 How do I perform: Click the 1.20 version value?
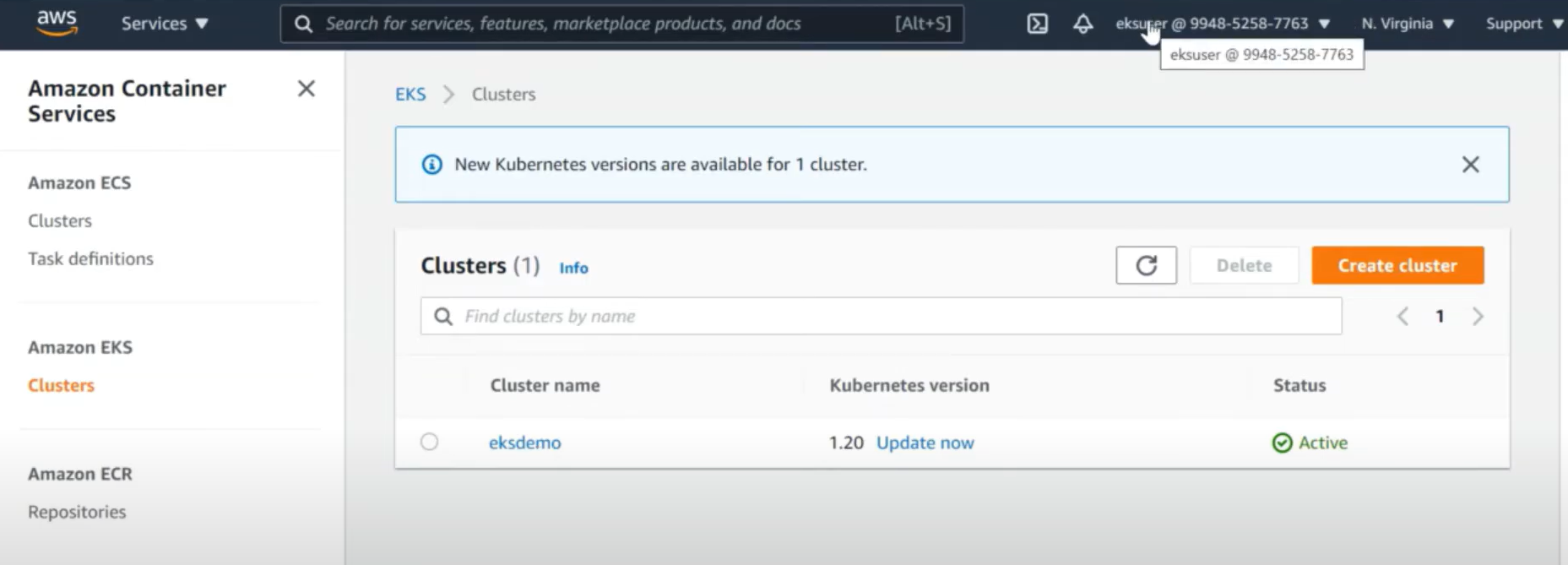(x=846, y=443)
